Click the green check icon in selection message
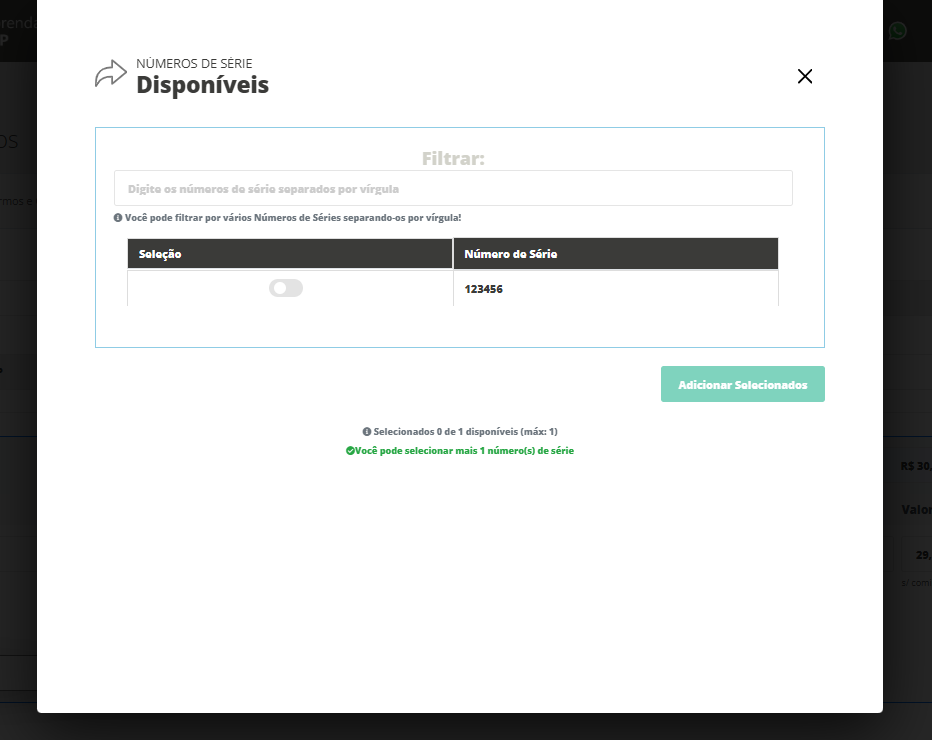 click(x=350, y=451)
